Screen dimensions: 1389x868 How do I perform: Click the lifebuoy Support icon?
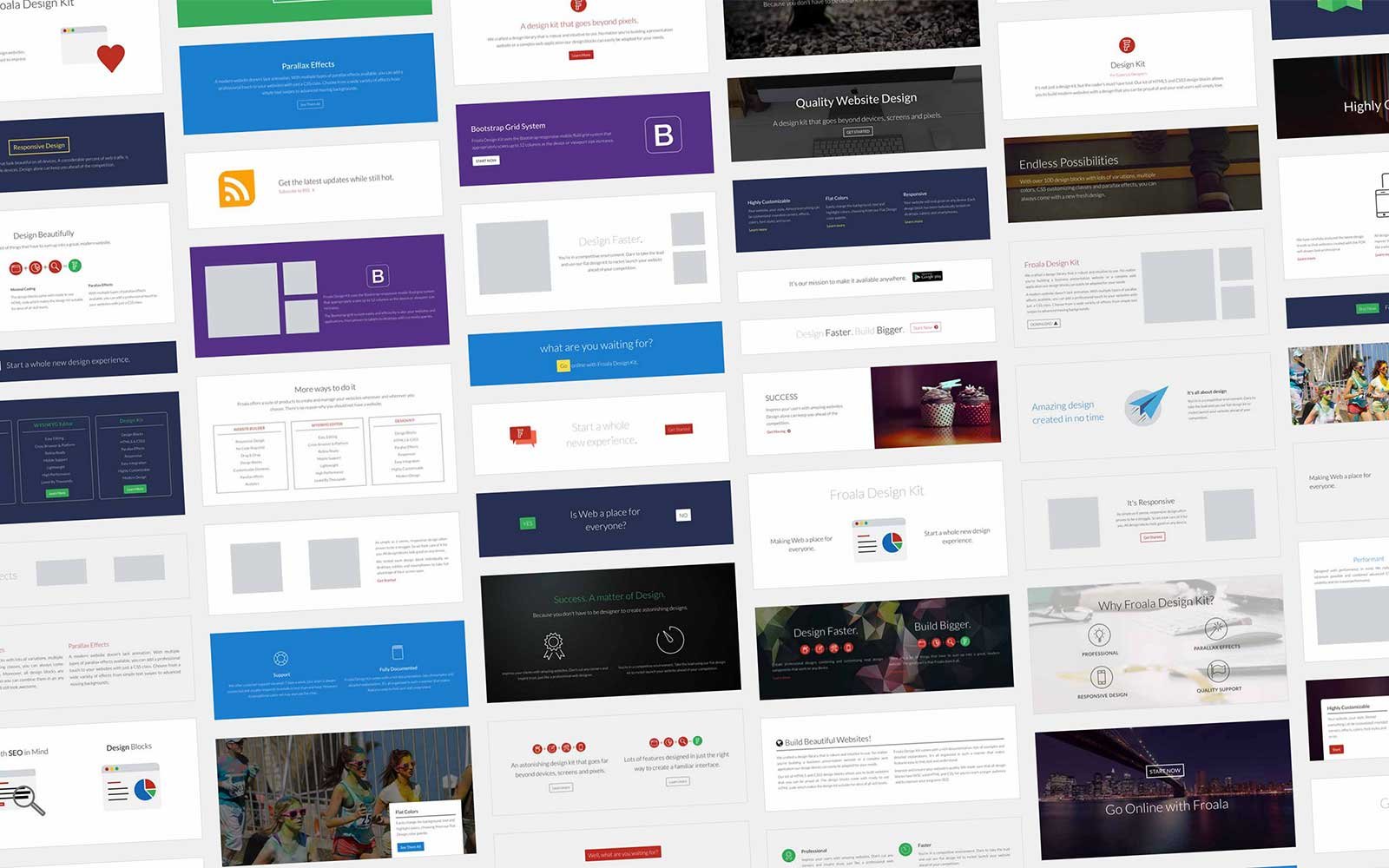(280, 658)
